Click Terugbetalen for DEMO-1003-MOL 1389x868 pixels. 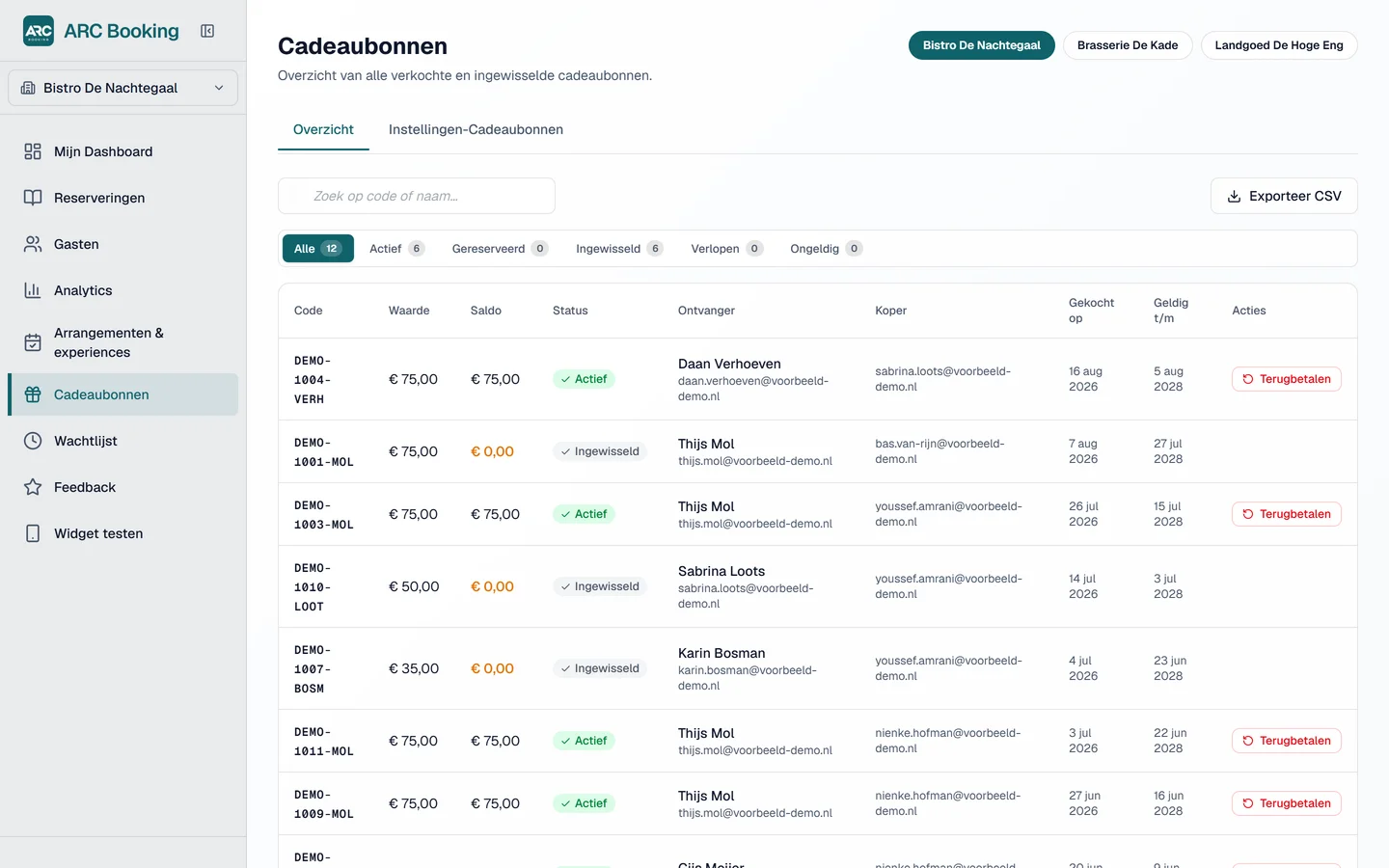1287,514
